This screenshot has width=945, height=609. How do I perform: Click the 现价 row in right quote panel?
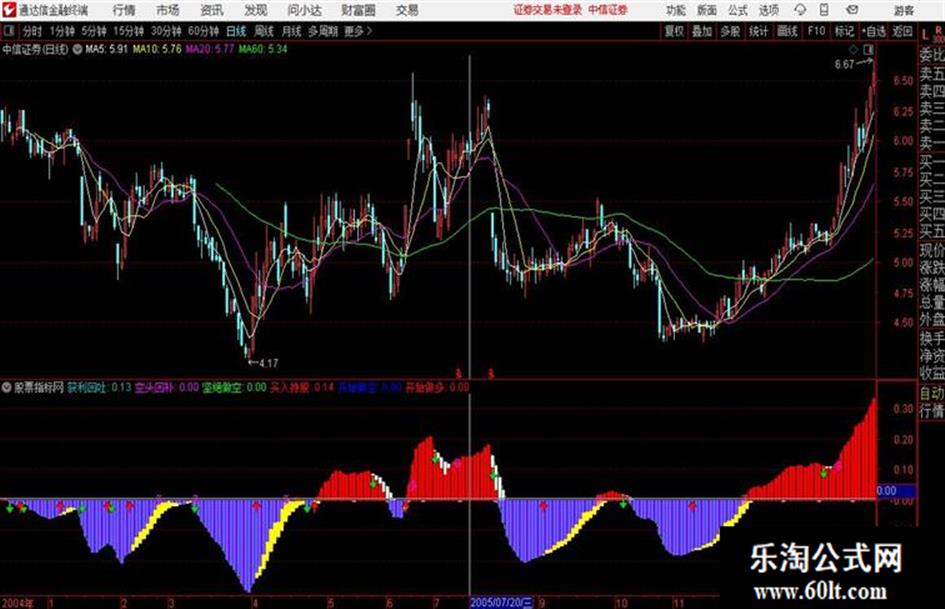(x=932, y=250)
